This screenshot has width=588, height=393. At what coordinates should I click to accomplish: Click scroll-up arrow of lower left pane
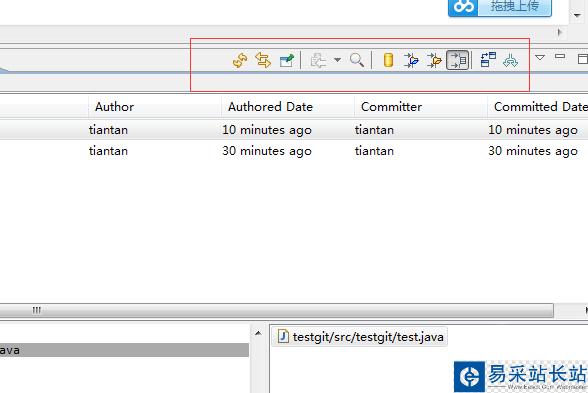[x=258, y=333]
